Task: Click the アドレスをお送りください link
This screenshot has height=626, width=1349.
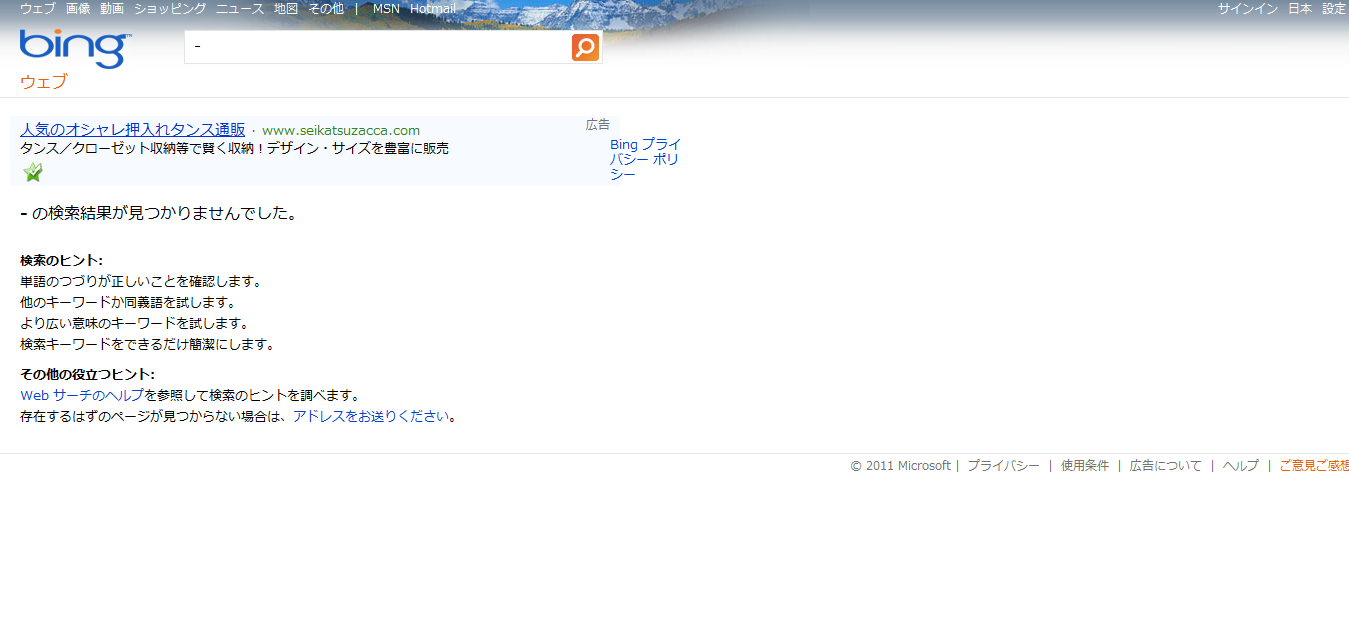Action: coord(370,416)
